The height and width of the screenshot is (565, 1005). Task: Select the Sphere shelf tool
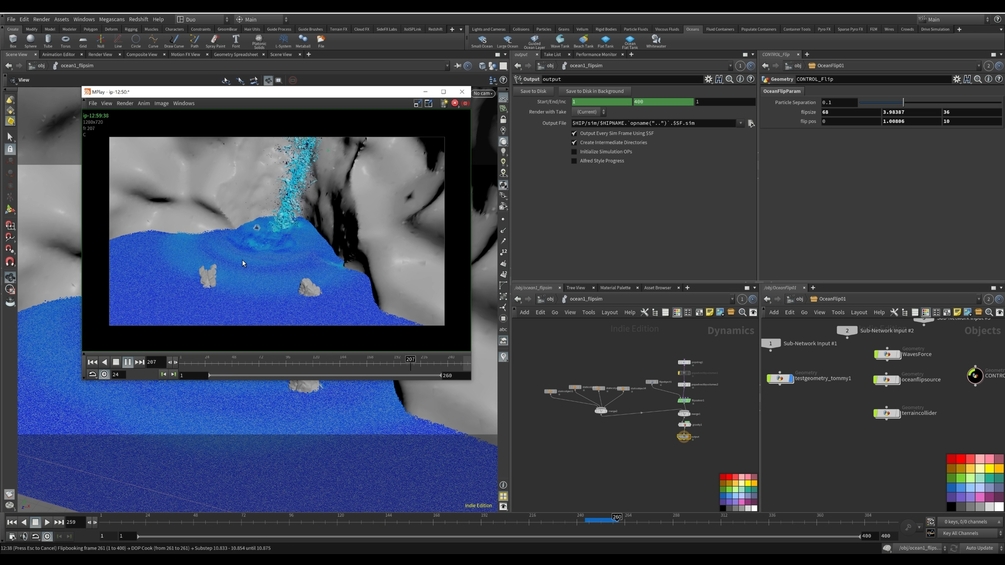pos(30,41)
